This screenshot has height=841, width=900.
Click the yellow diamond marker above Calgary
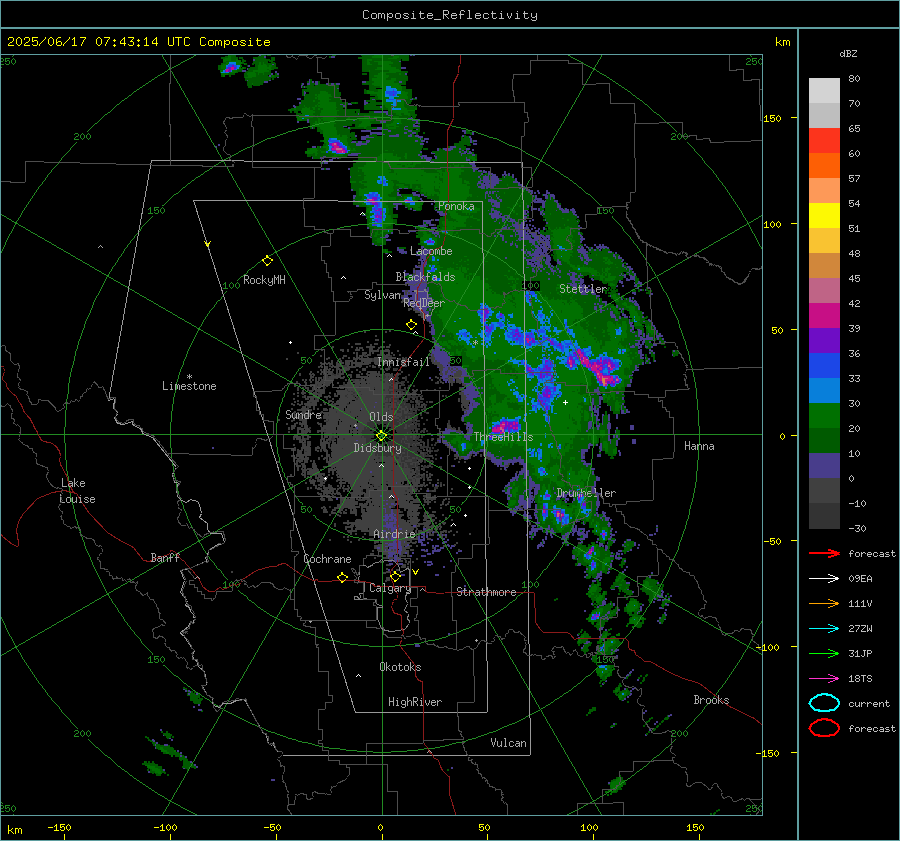pyautogui.click(x=395, y=576)
